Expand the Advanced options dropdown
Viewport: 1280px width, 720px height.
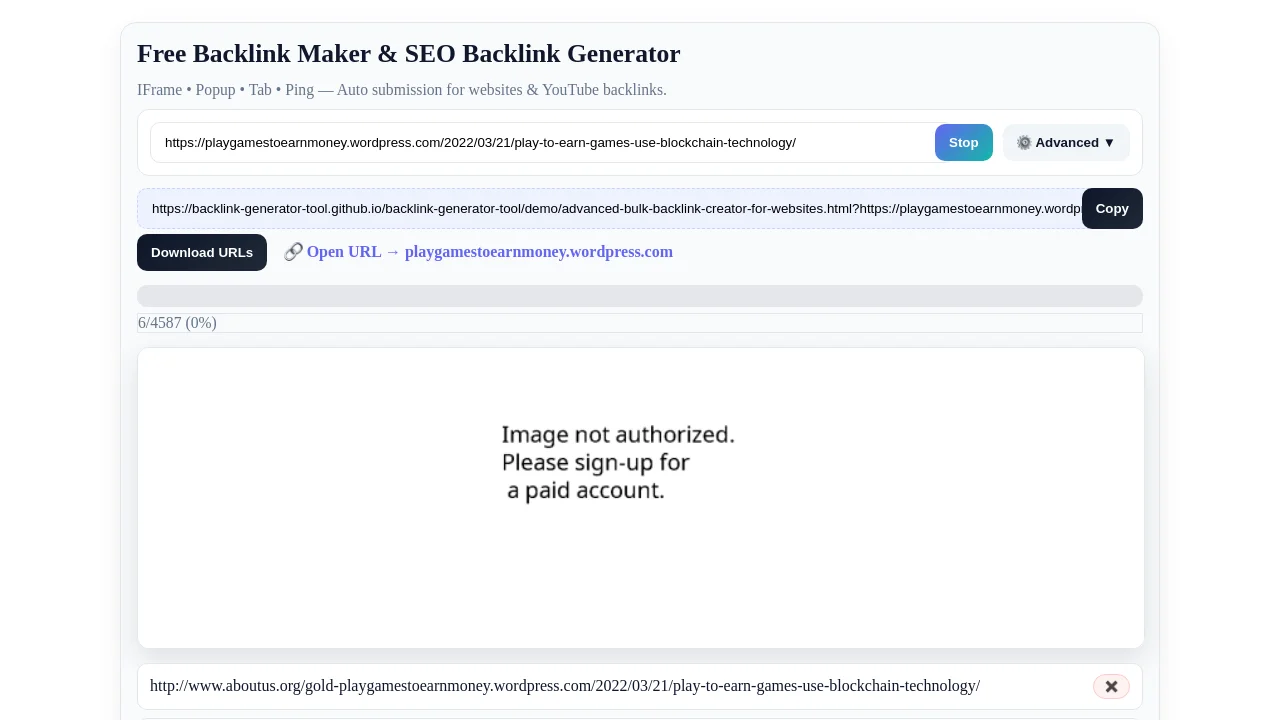pos(1066,142)
